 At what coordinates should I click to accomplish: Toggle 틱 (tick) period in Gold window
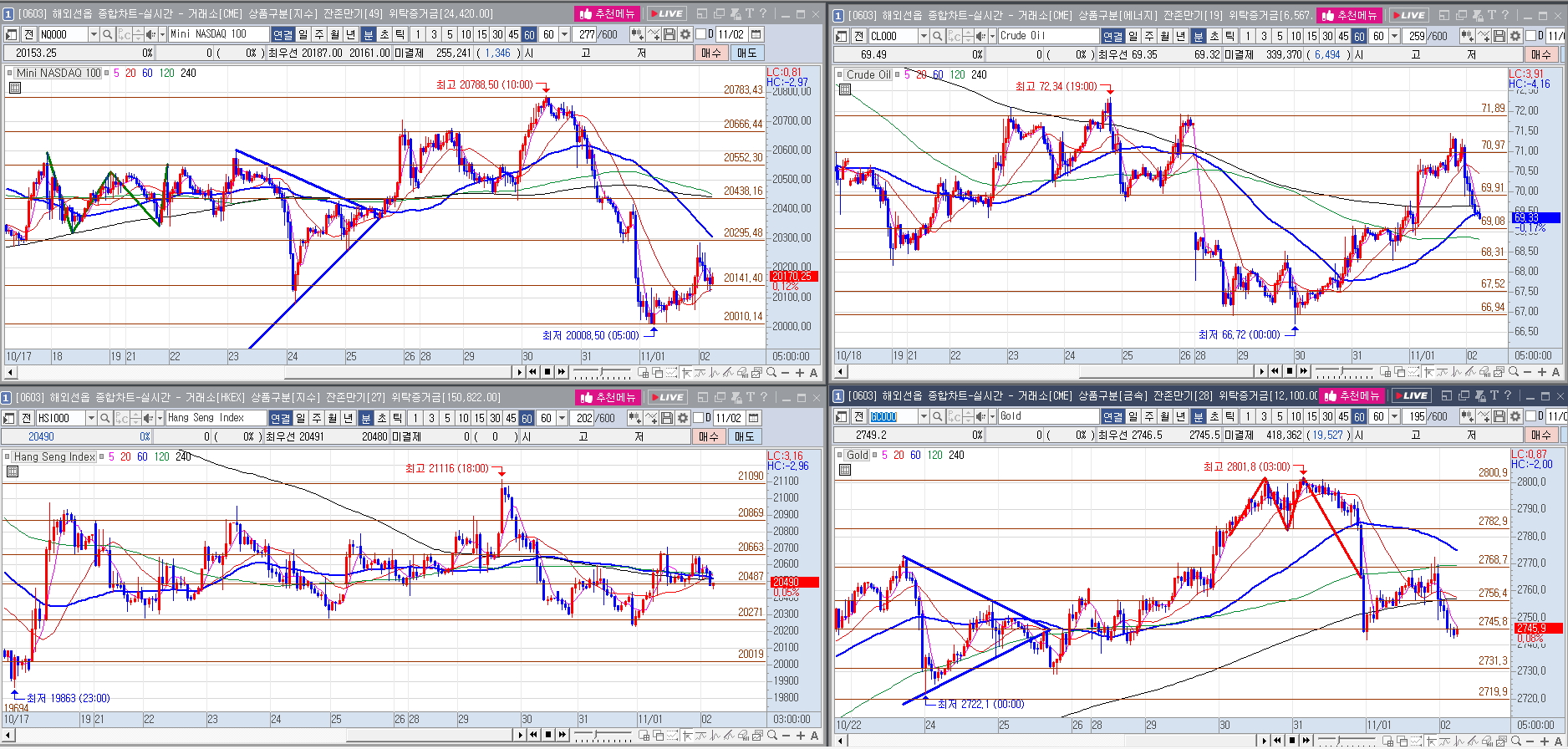1230,415
